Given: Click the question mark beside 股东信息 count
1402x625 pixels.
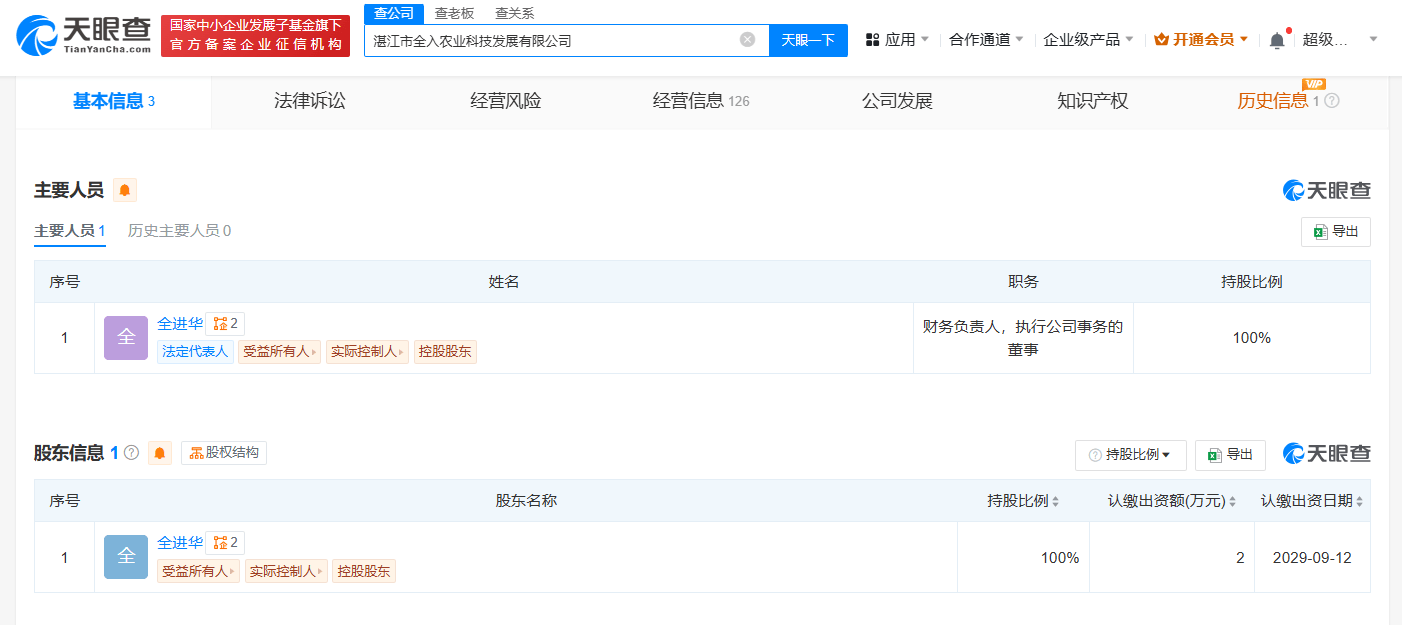Looking at the screenshot, I should pos(131,453).
